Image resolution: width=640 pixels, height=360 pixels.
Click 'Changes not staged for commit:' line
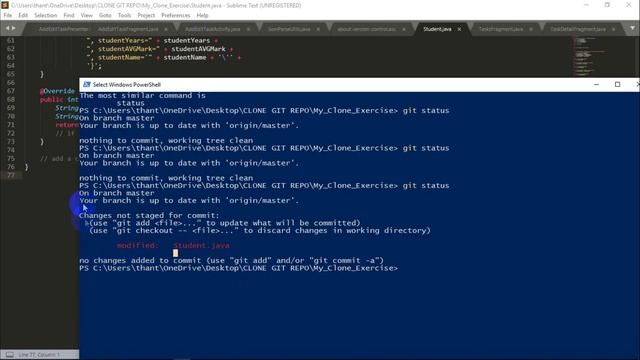149,216
